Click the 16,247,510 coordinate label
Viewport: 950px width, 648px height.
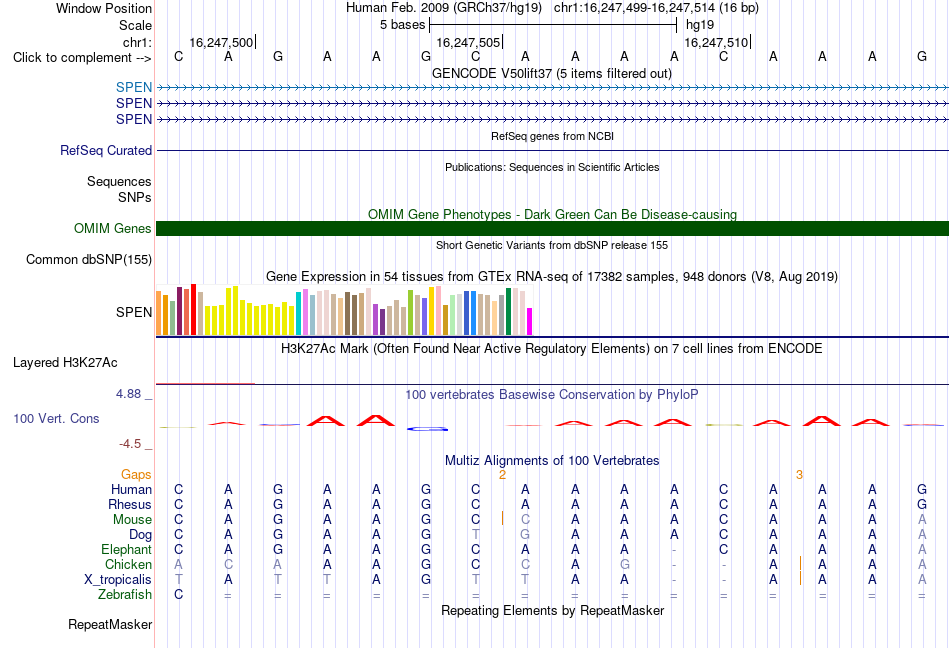(716, 42)
